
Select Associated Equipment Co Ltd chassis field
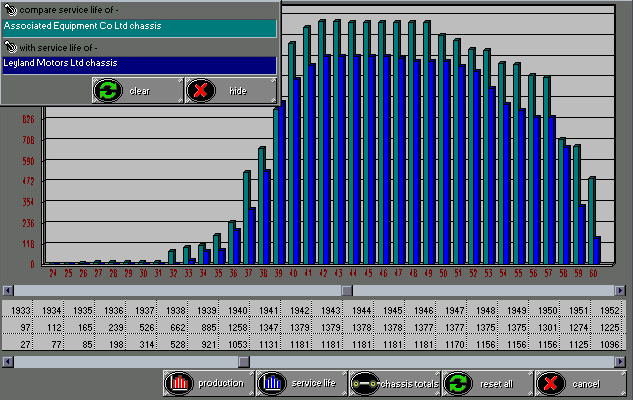(139, 28)
